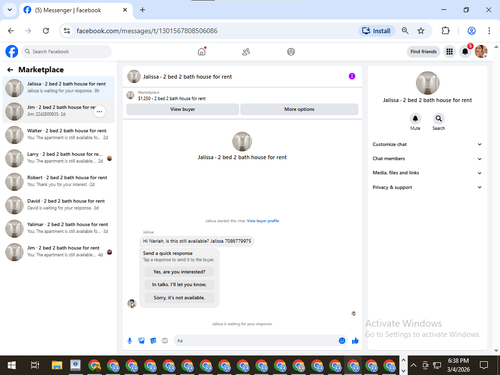Focus the Search Facebook field
Viewport: 500px width, 375px height.
click(x=67, y=52)
